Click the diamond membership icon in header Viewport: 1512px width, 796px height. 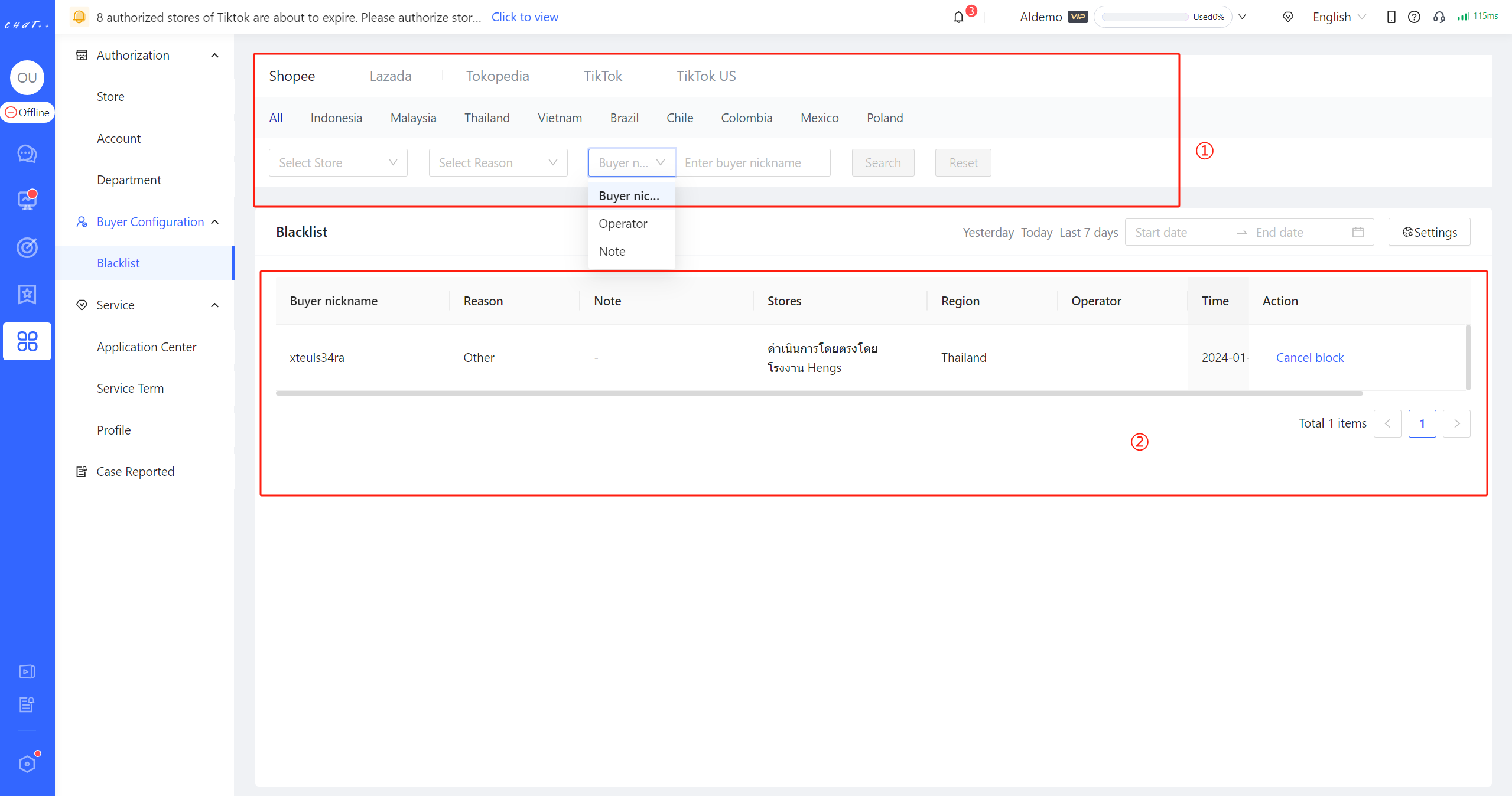(1288, 17)
